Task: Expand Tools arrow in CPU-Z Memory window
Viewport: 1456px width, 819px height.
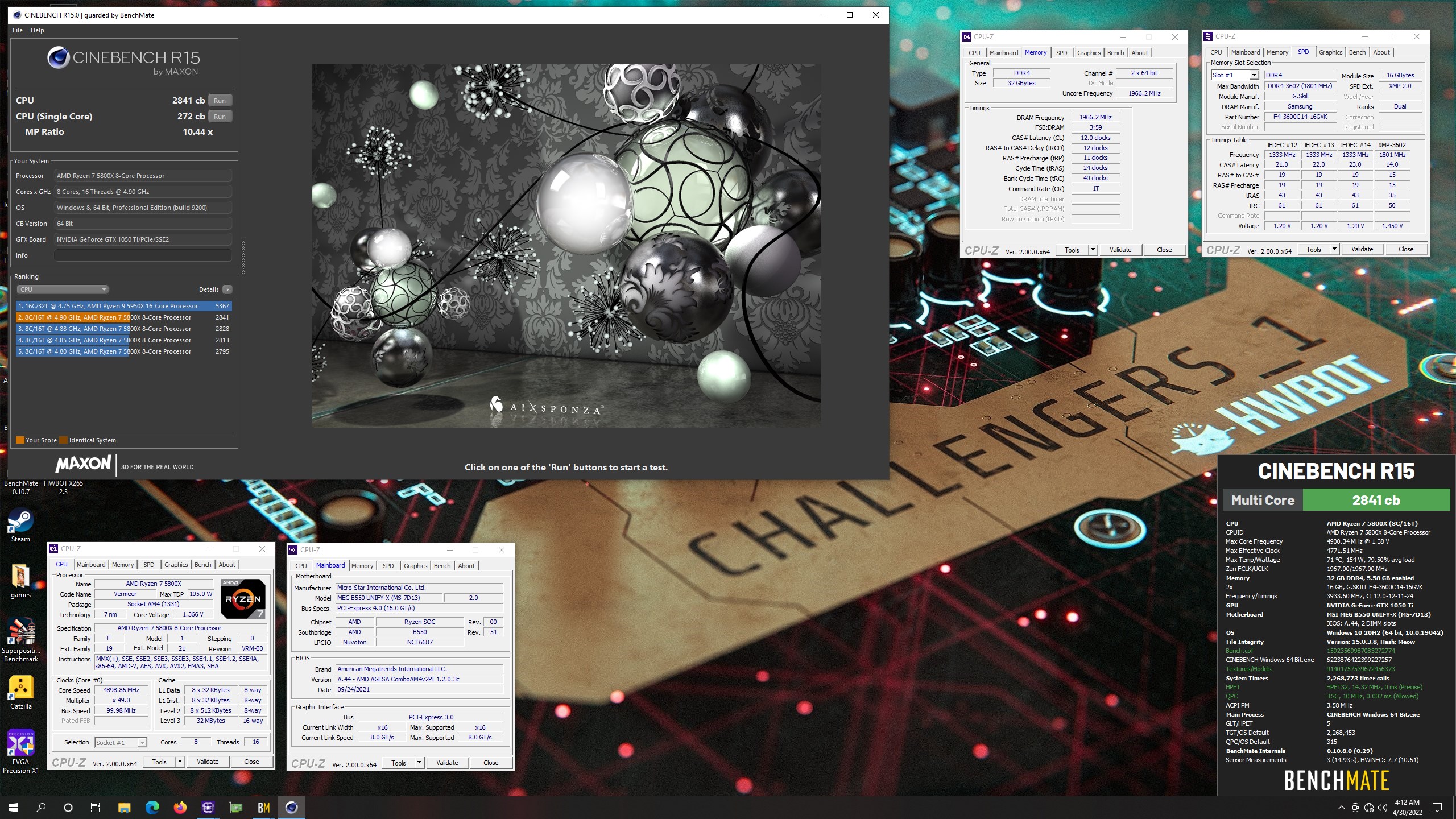Action: [x=1093, y=250]
